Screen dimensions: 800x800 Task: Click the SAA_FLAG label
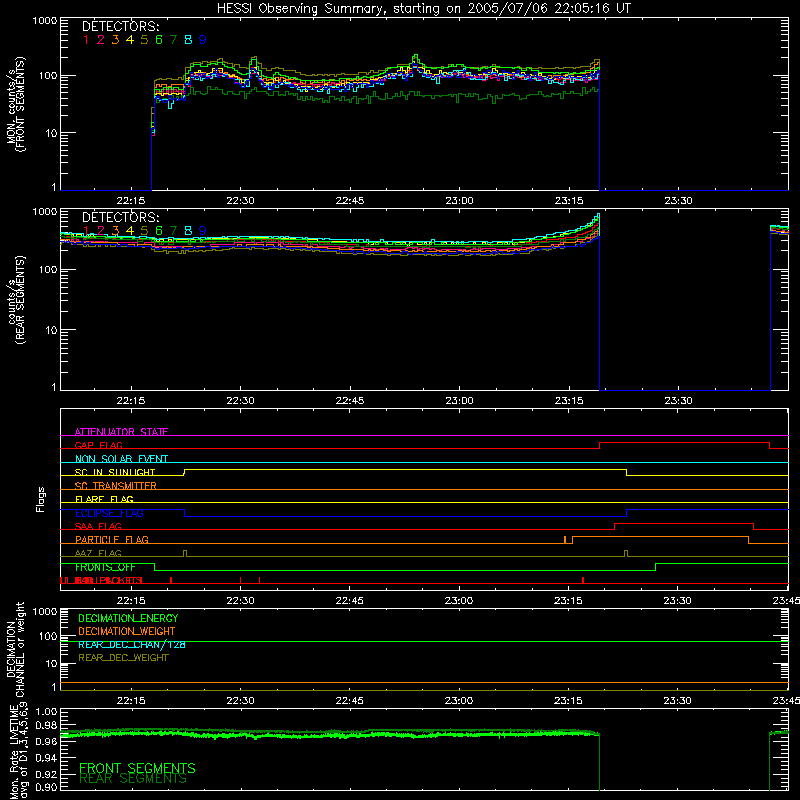[x=98, y=526]
